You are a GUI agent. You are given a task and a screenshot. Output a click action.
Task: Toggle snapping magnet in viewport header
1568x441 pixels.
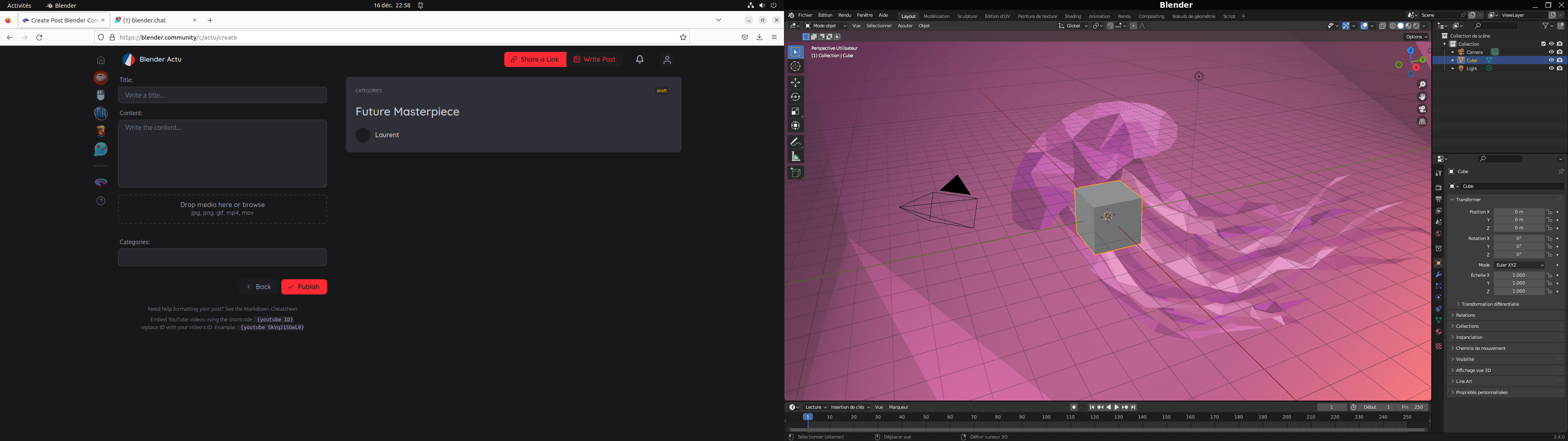[1110, 26]
